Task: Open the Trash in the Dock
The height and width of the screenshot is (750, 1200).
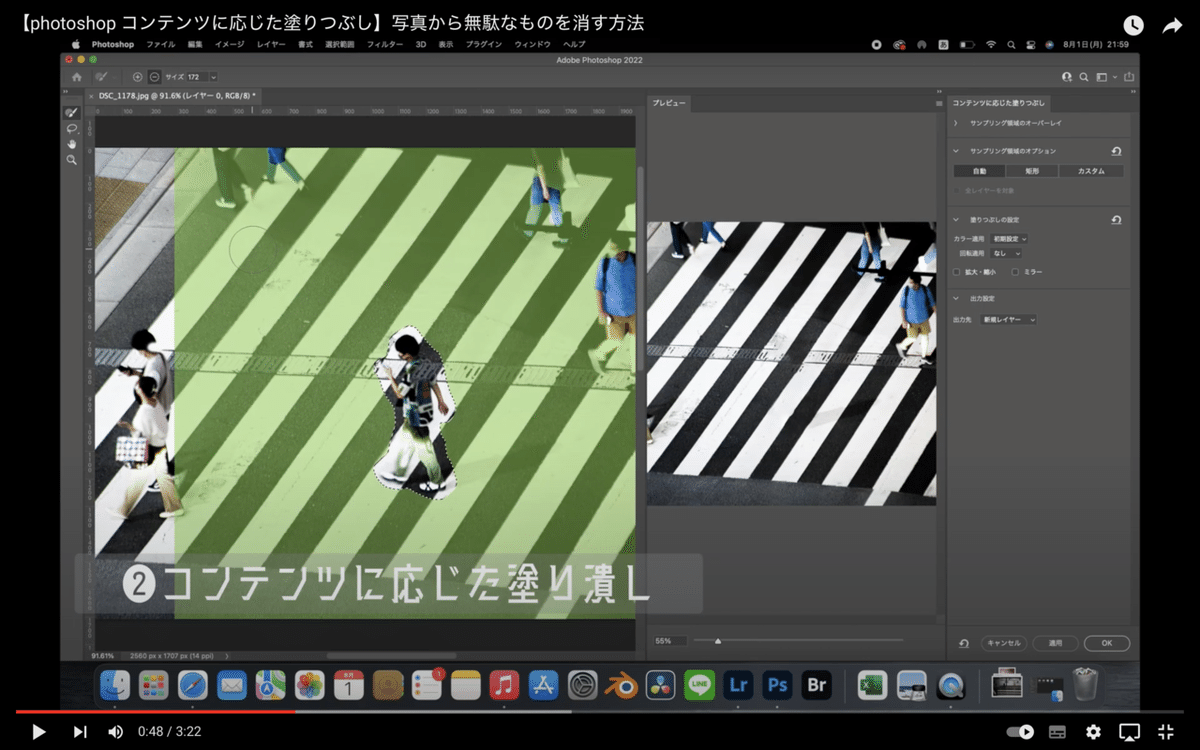Action: click(1085, 685)
